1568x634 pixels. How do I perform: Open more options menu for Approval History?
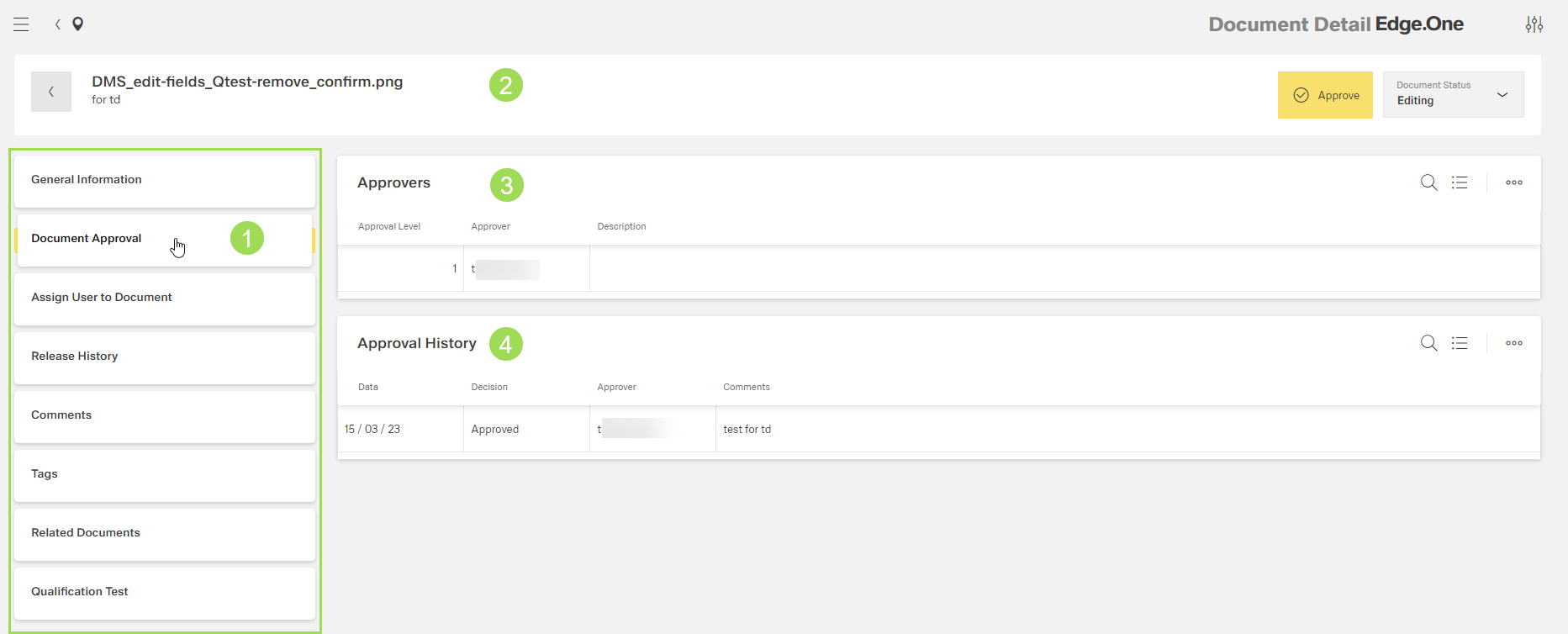1513,343
